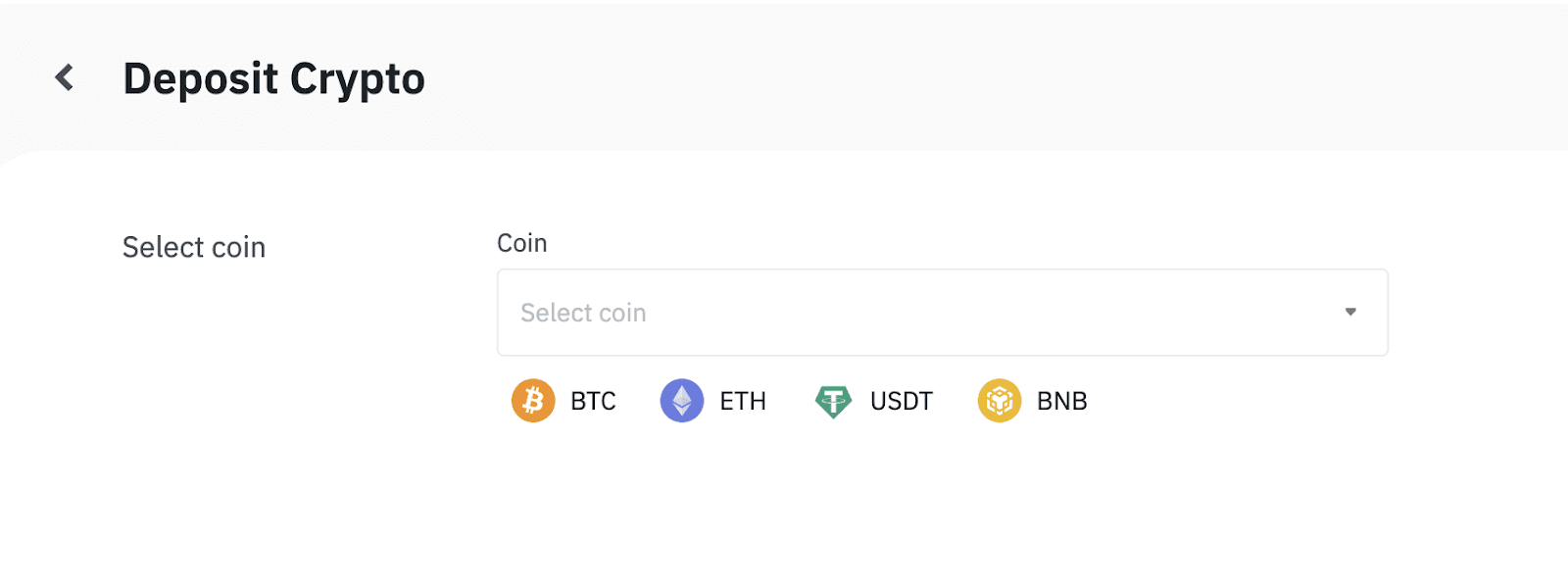1568x588 pixels.
Task: Click the ETH quick-select text label
Action: point(743,401)
